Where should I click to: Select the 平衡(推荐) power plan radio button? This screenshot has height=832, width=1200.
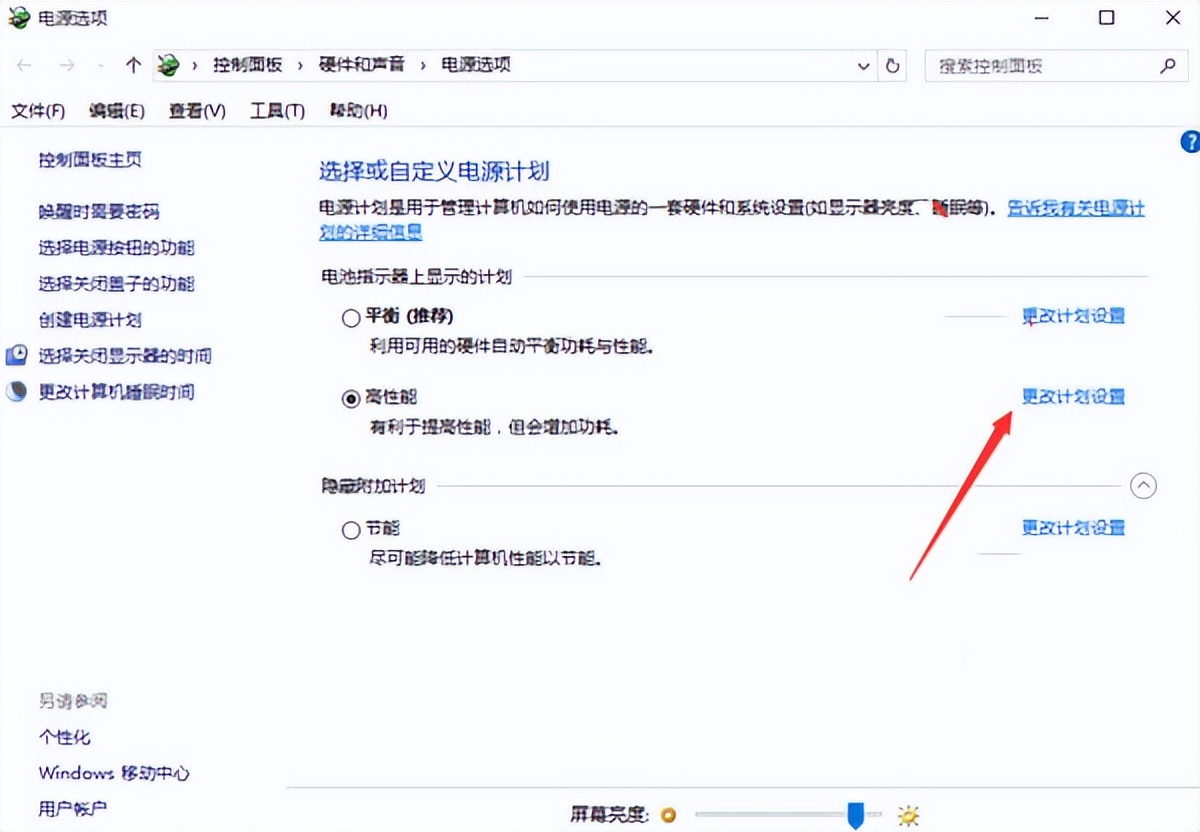pyautogui.click(x=351, y=317)
